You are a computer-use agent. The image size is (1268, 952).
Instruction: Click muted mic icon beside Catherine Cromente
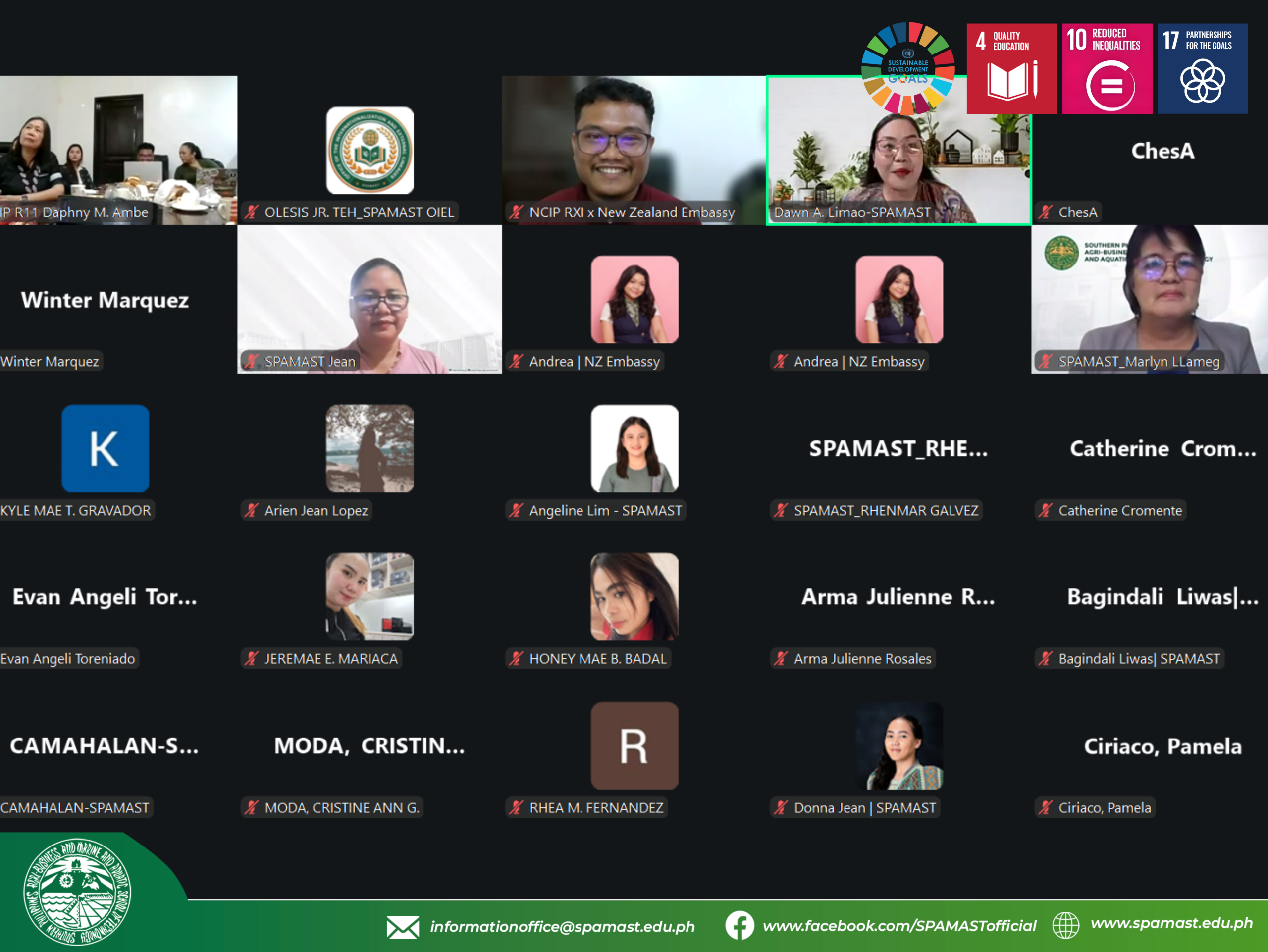(1045, 510)
